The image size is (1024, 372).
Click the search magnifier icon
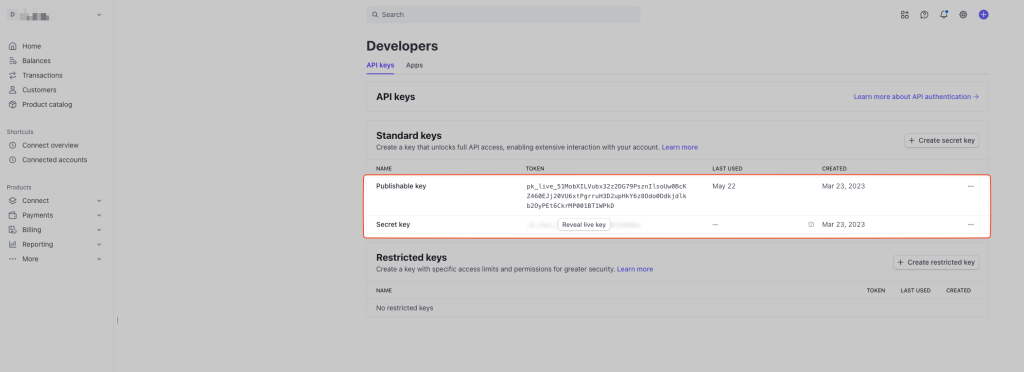[375, 14]
